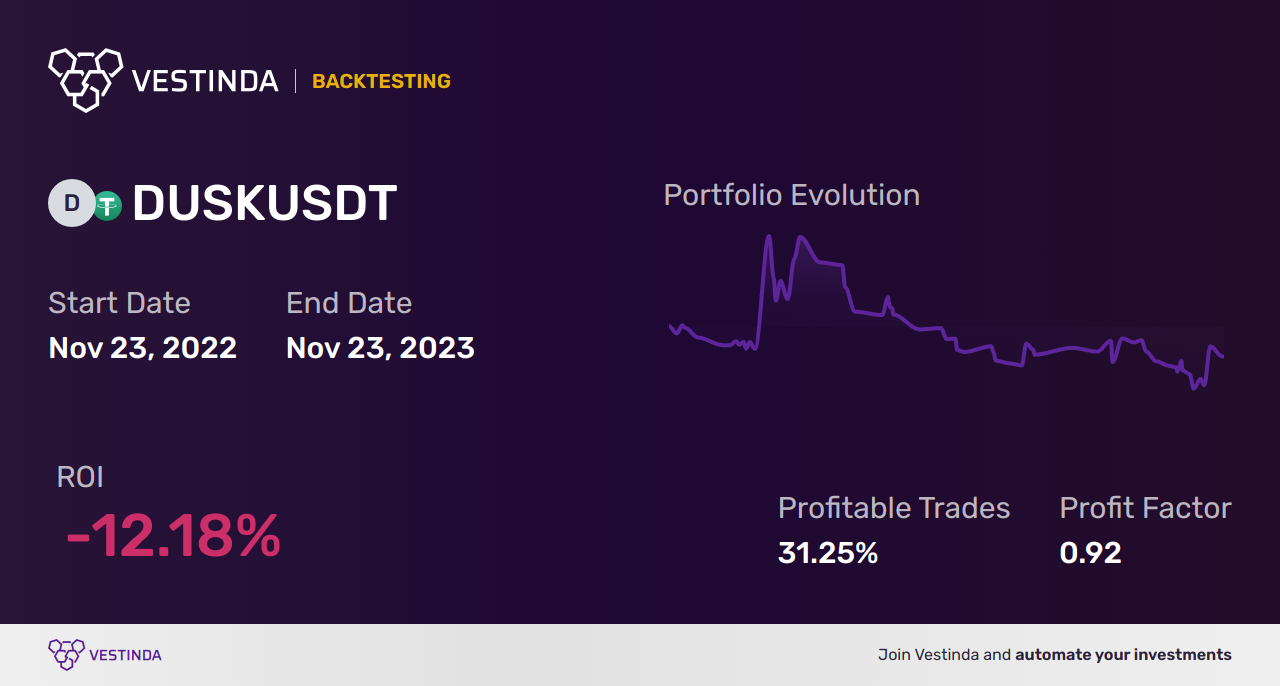This screenshot has width=1280, height=686.
Task: Click the Start Date label
Action: 119,303
